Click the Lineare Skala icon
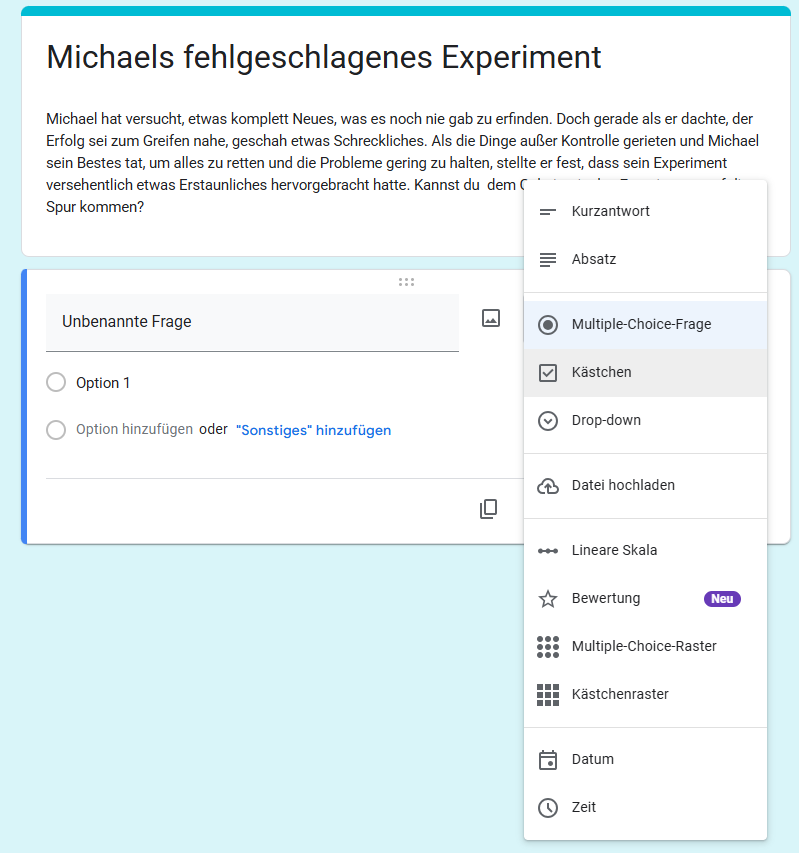Screen dimensions: 799x853 548,551
